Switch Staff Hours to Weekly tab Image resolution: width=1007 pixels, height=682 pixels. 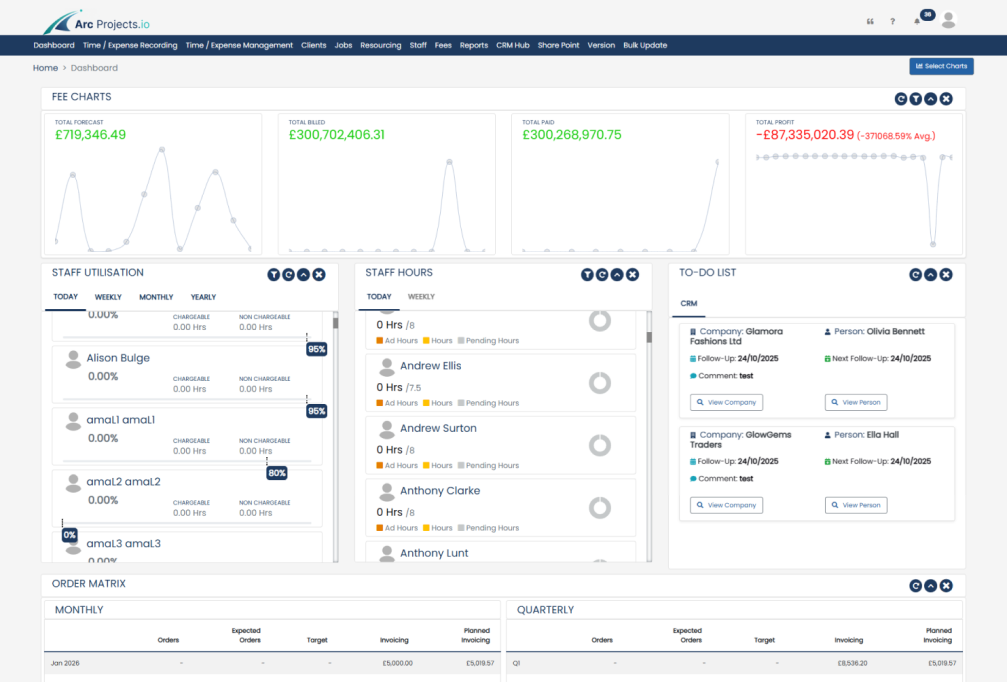tap(421, 297)
